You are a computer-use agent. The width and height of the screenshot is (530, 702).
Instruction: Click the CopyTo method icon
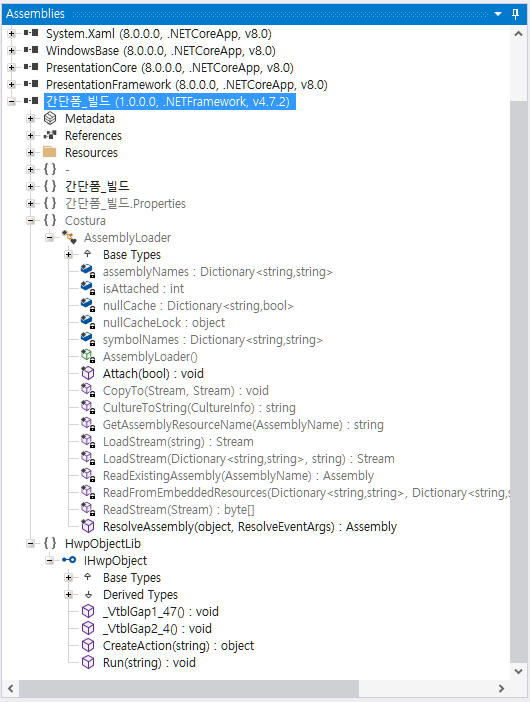click(x=88, y=390)
